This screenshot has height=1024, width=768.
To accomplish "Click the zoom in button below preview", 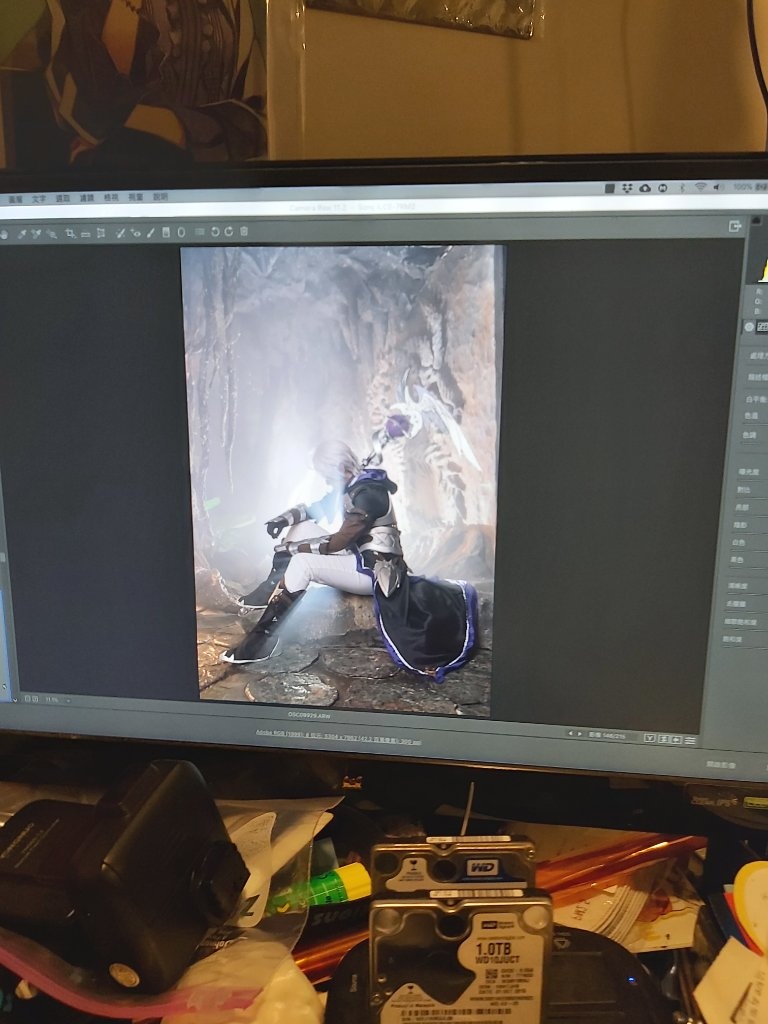I will coord(35,699).
